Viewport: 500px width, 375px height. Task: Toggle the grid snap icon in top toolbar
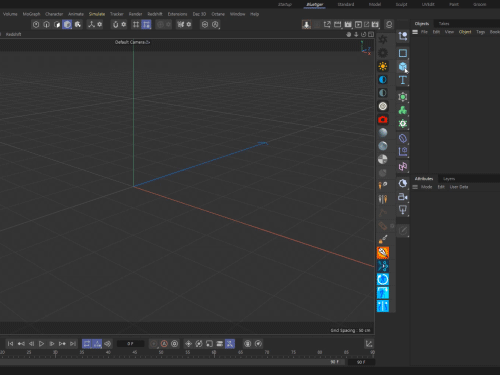(136, 24)
